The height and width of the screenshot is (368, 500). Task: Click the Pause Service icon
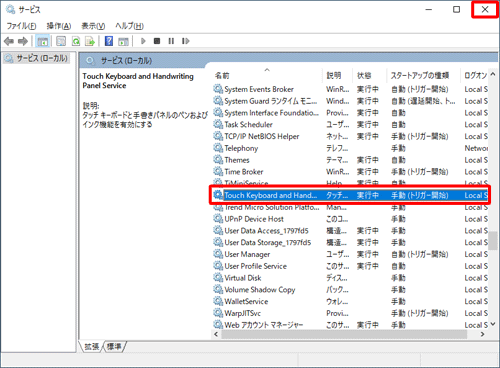click(x=171, y=41)
